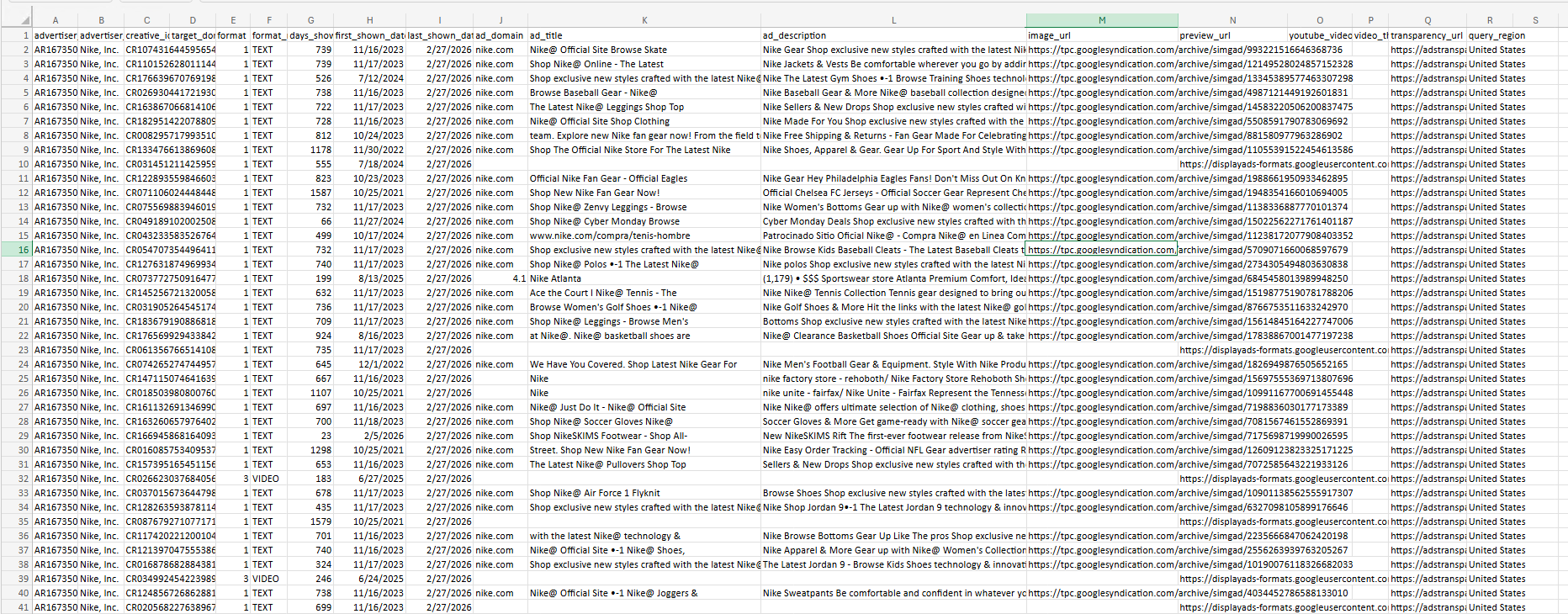Click the 'preview_url' header cell
The image size is (1568, 614).
pos(1232,35)
